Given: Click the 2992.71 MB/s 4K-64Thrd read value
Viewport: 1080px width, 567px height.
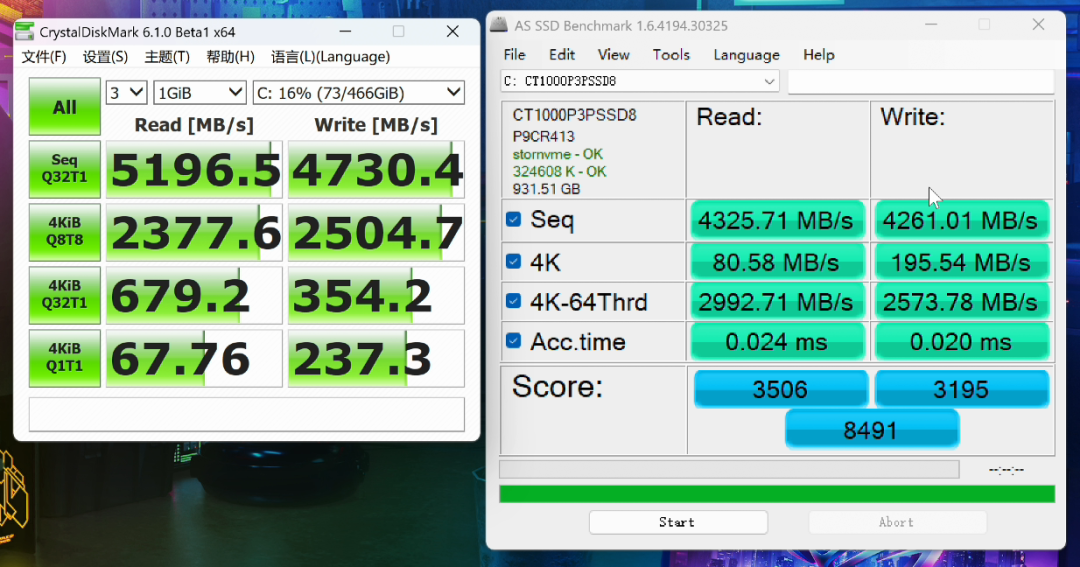Looking at the screenshot, I should tap(777, 302).
